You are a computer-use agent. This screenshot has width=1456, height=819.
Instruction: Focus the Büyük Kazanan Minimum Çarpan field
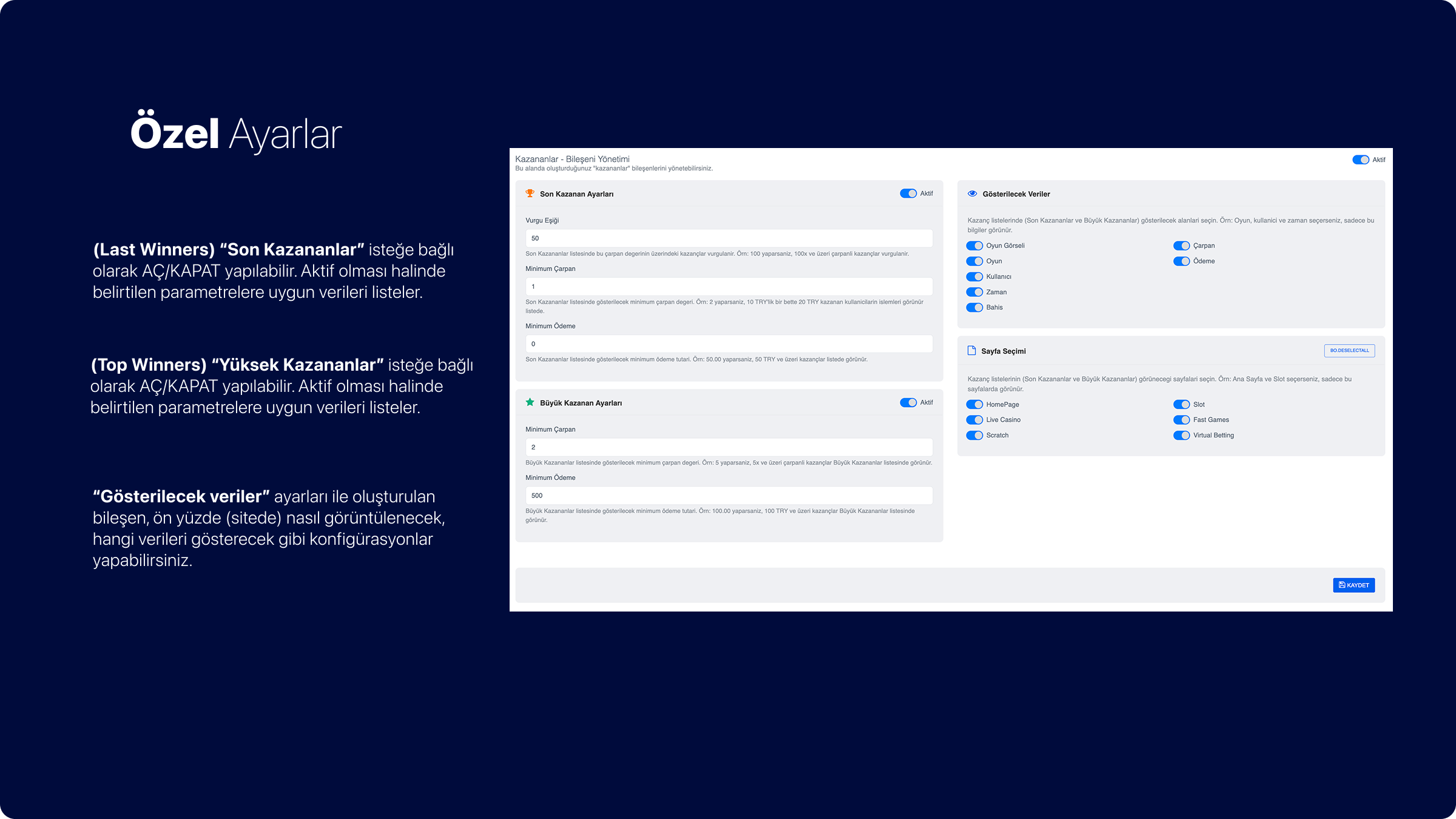(x=728, y=447)
